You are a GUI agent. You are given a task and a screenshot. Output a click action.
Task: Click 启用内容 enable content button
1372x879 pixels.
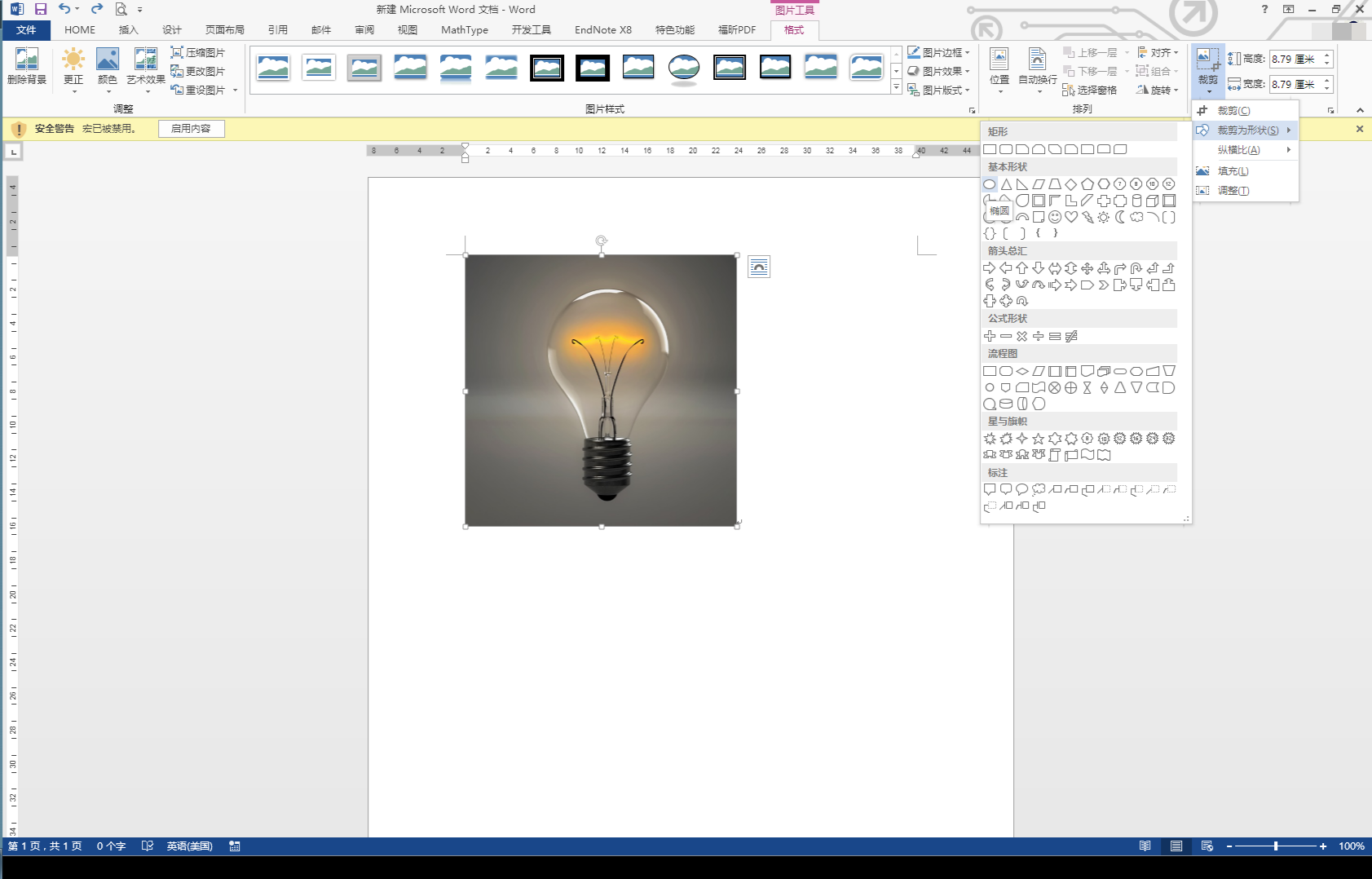pos(191,129)
